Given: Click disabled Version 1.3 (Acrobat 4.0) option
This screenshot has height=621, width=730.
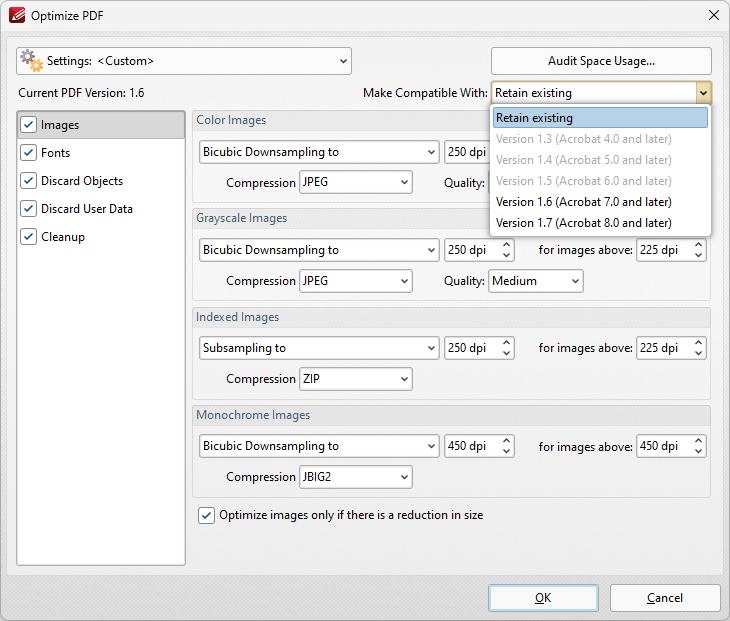Looking at the screenshot, I should coord(600,139).
